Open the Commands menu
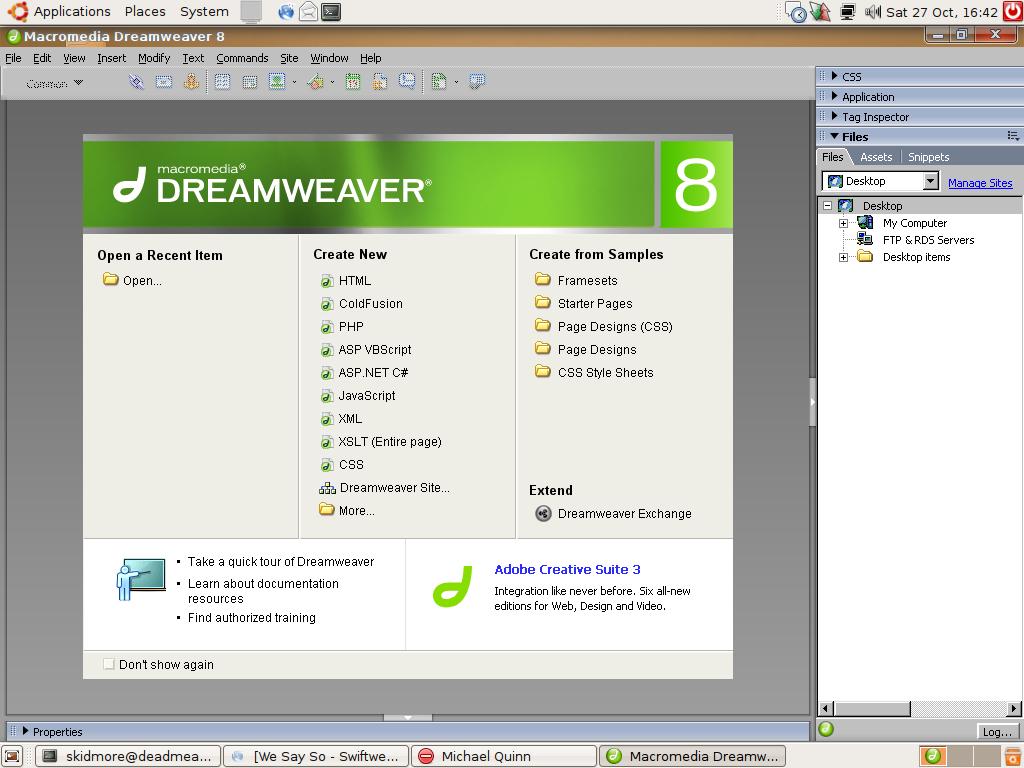The image size is (1024, 768). coord(242,58)
